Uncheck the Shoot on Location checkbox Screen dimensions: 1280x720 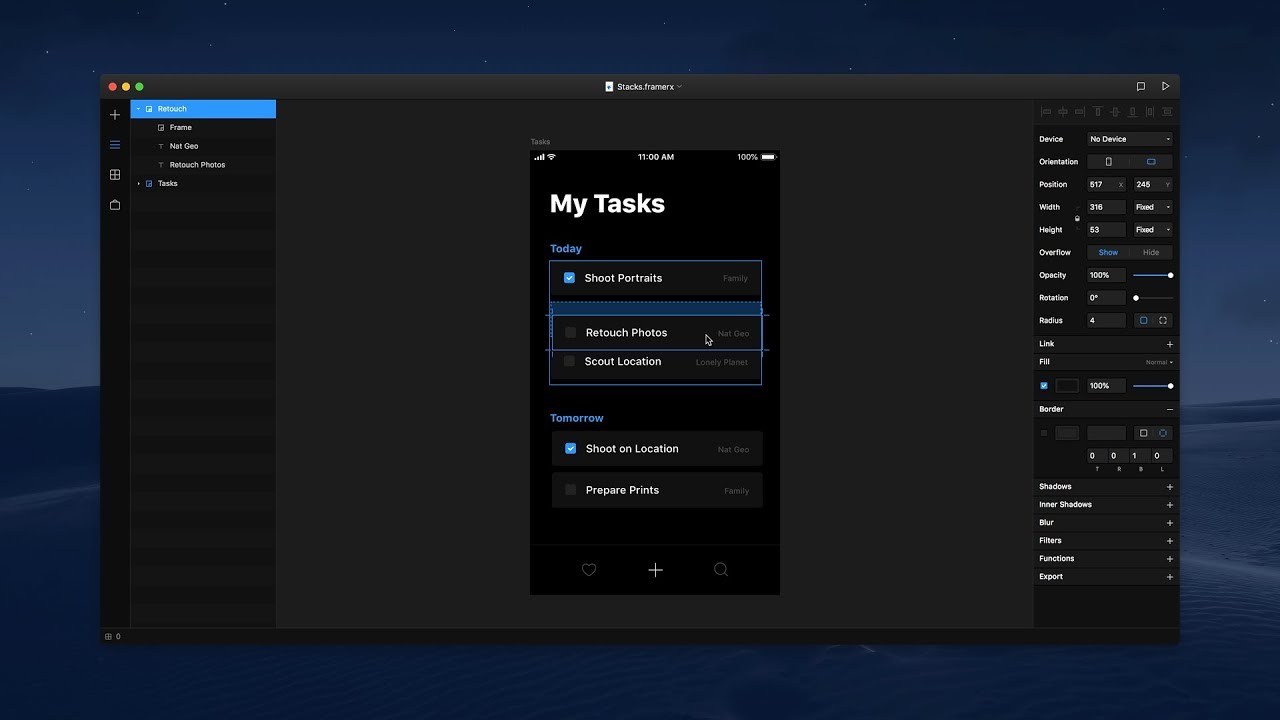point(571,449)
